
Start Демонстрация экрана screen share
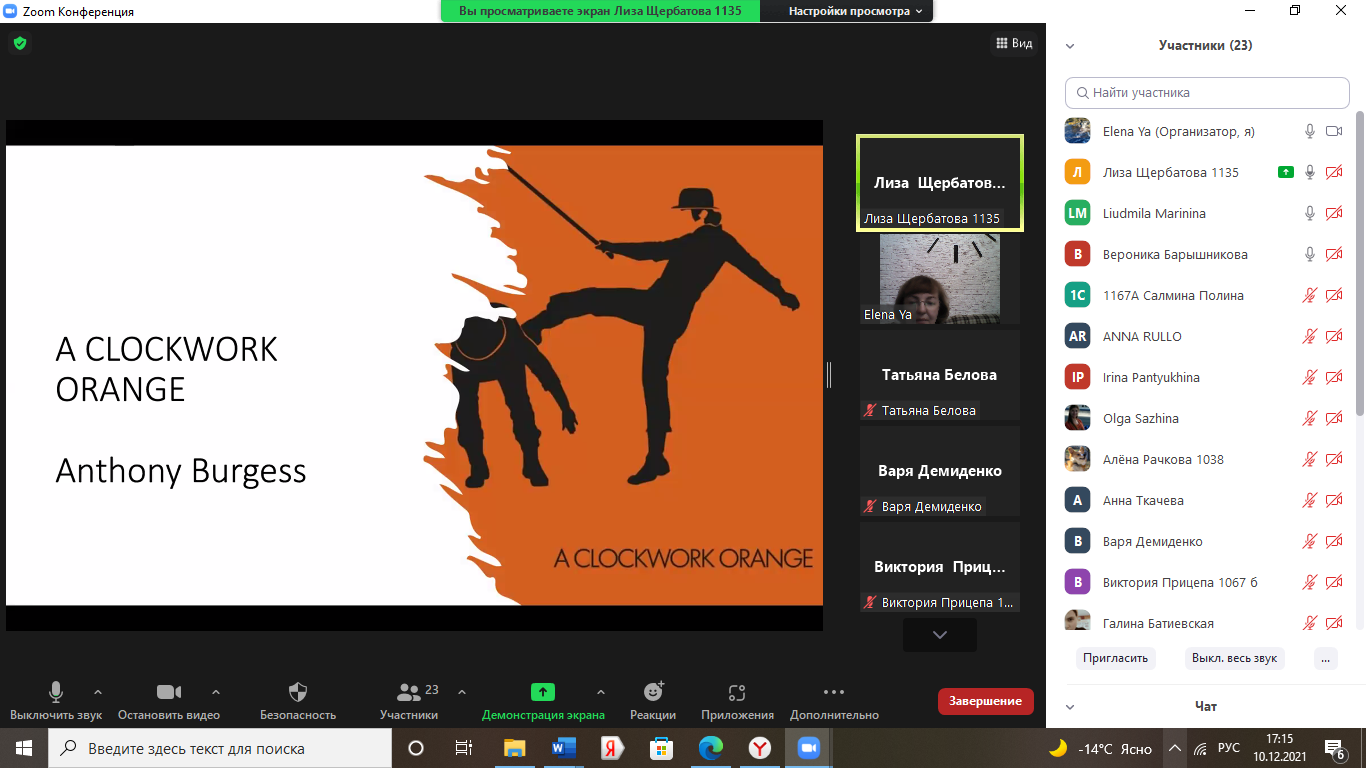pos(543,701)
